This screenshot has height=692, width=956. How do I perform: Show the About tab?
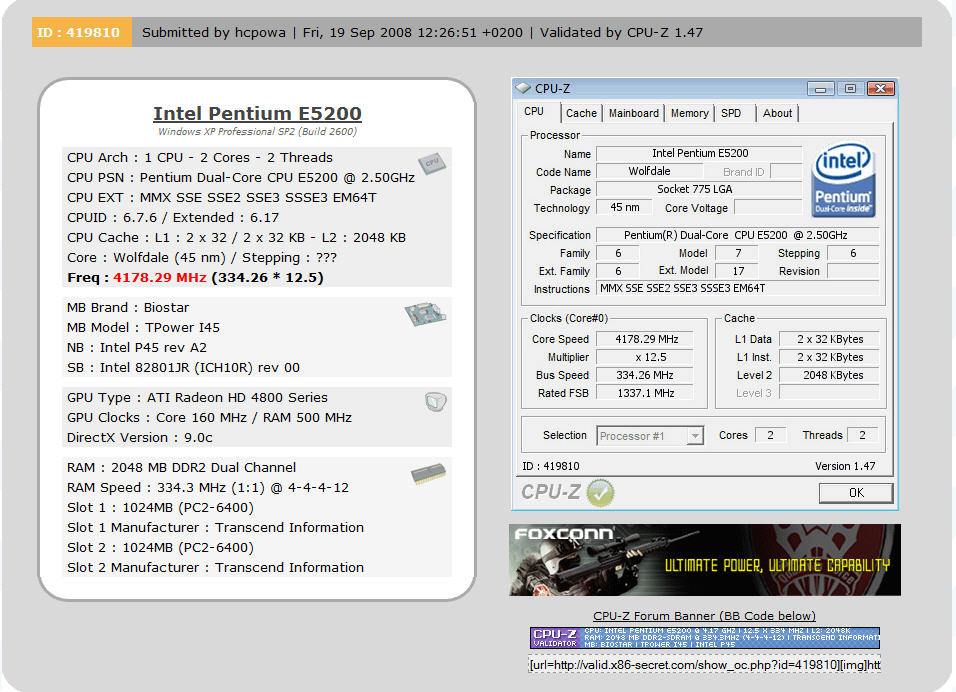tap(777, 113)
